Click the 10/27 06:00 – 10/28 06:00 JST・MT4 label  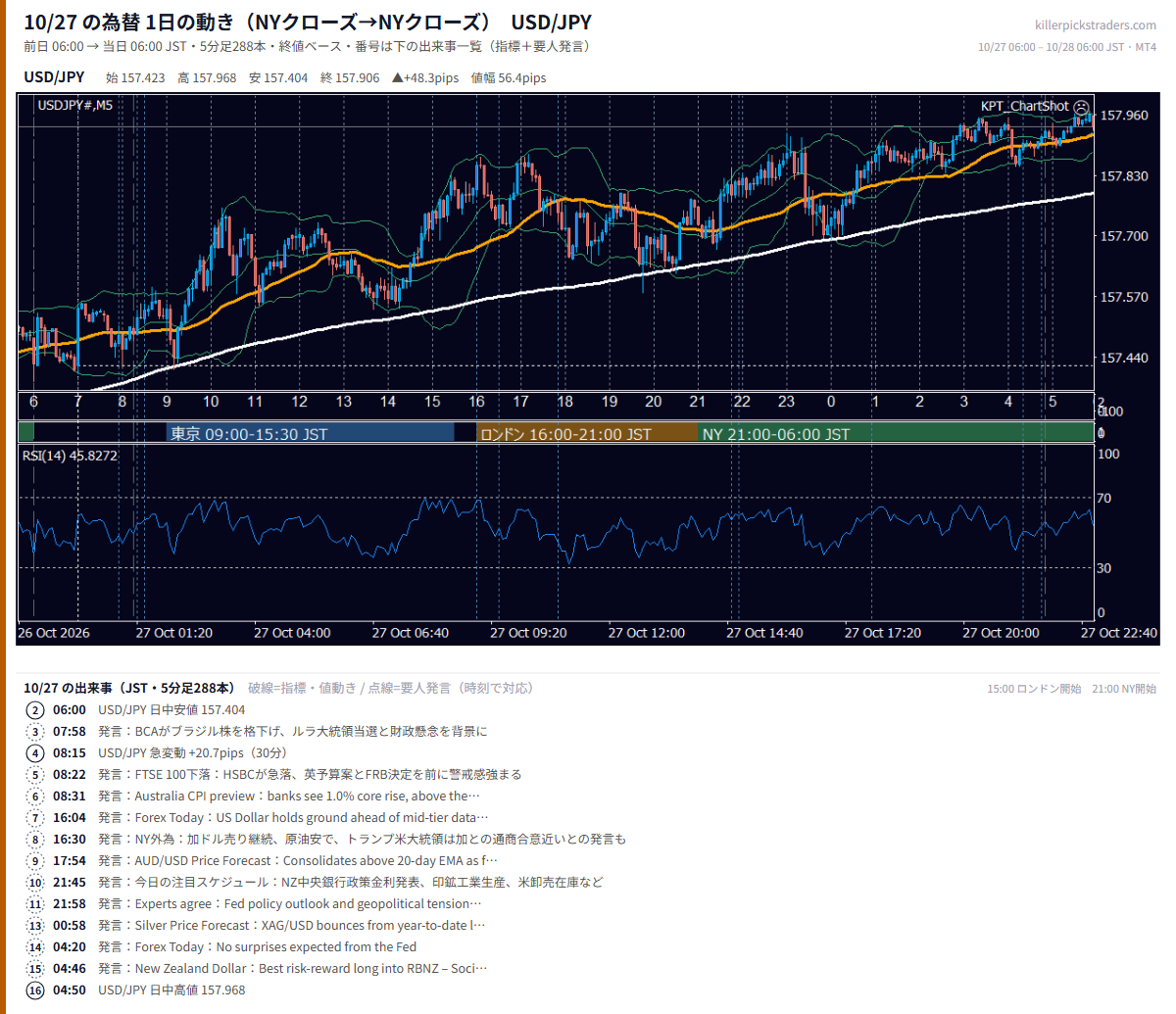coord(1067,47)
